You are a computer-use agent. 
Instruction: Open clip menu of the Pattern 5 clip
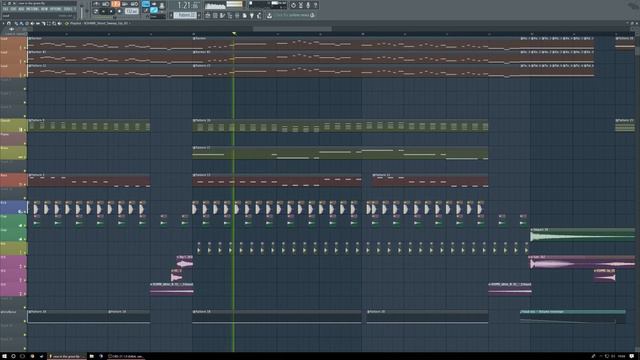pyautogui.click(x=30, y=120)
